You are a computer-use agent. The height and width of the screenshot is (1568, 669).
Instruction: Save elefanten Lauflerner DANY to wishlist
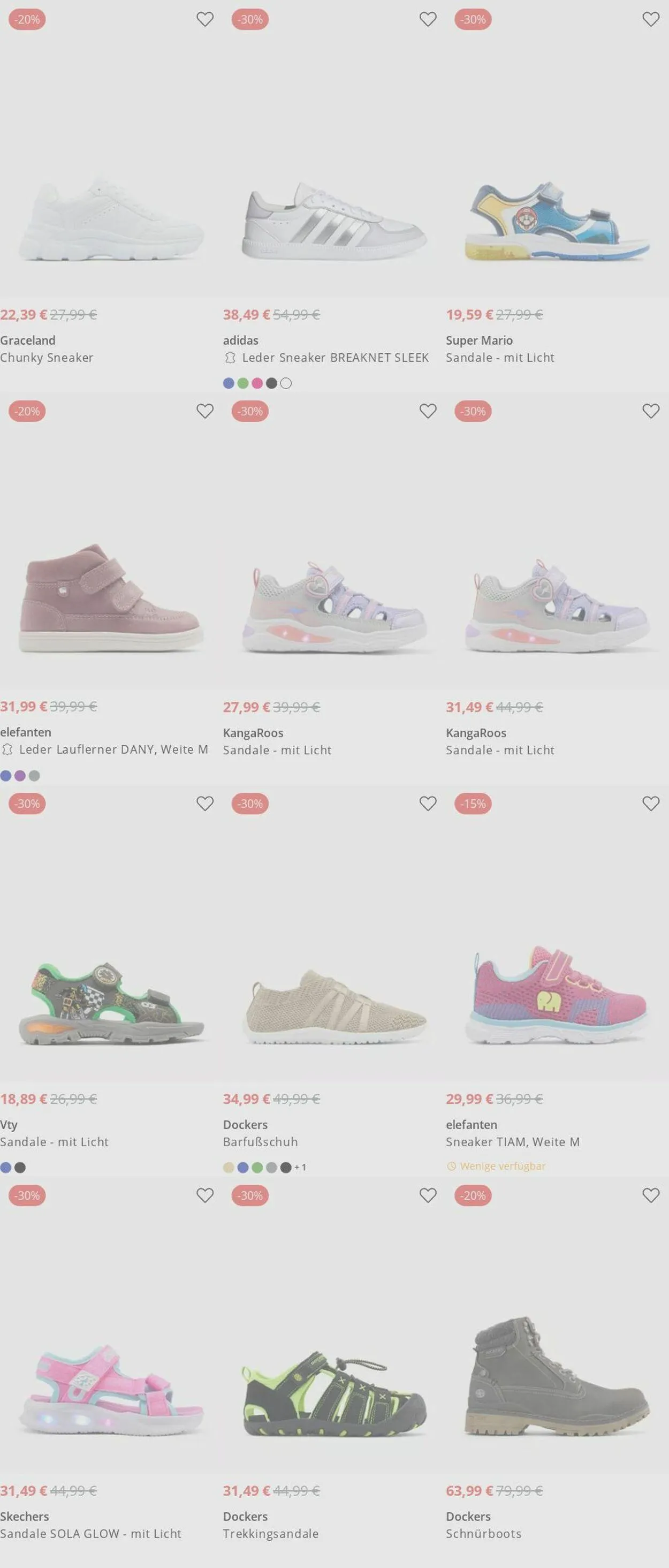[205, 412]
